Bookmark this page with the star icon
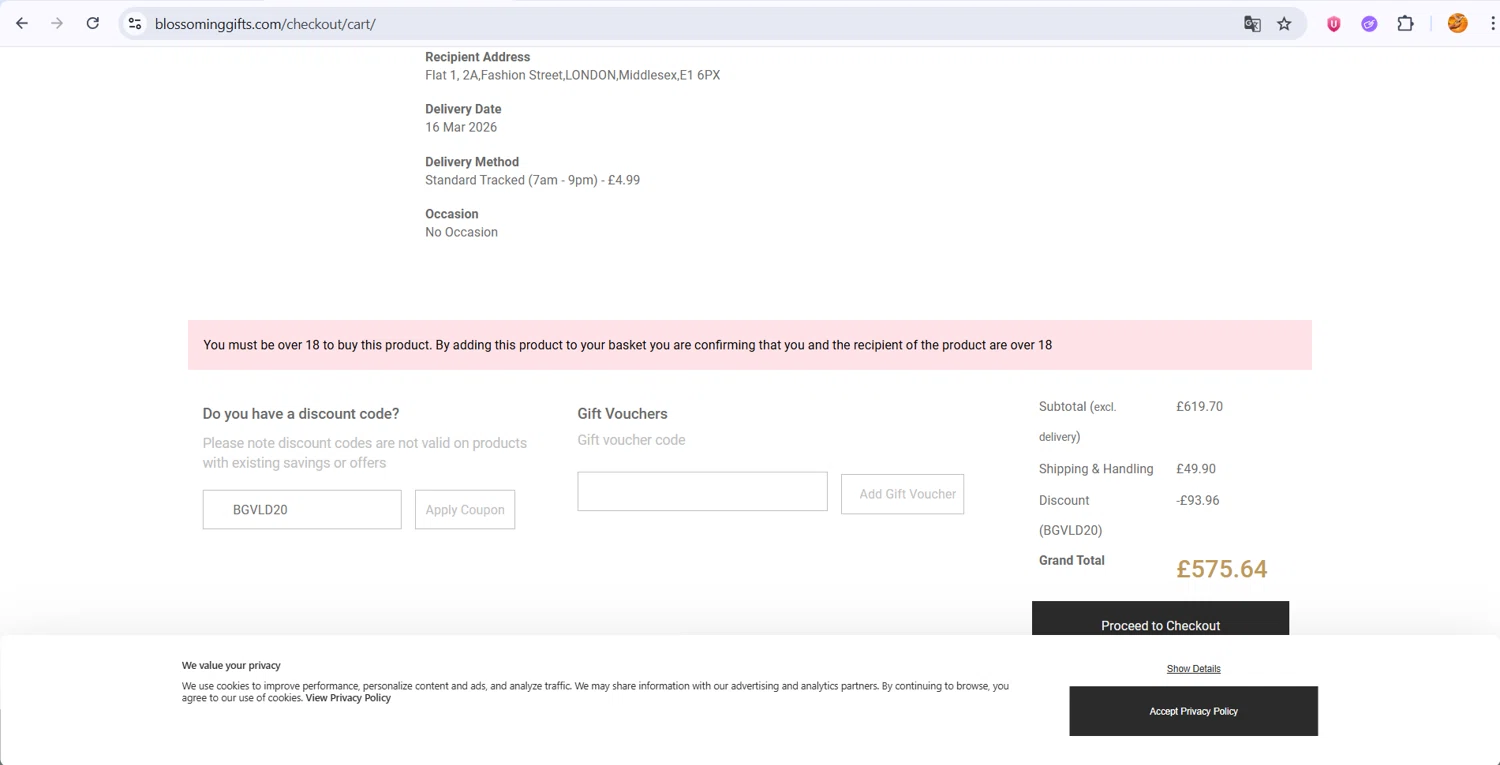 point(1285,24)
